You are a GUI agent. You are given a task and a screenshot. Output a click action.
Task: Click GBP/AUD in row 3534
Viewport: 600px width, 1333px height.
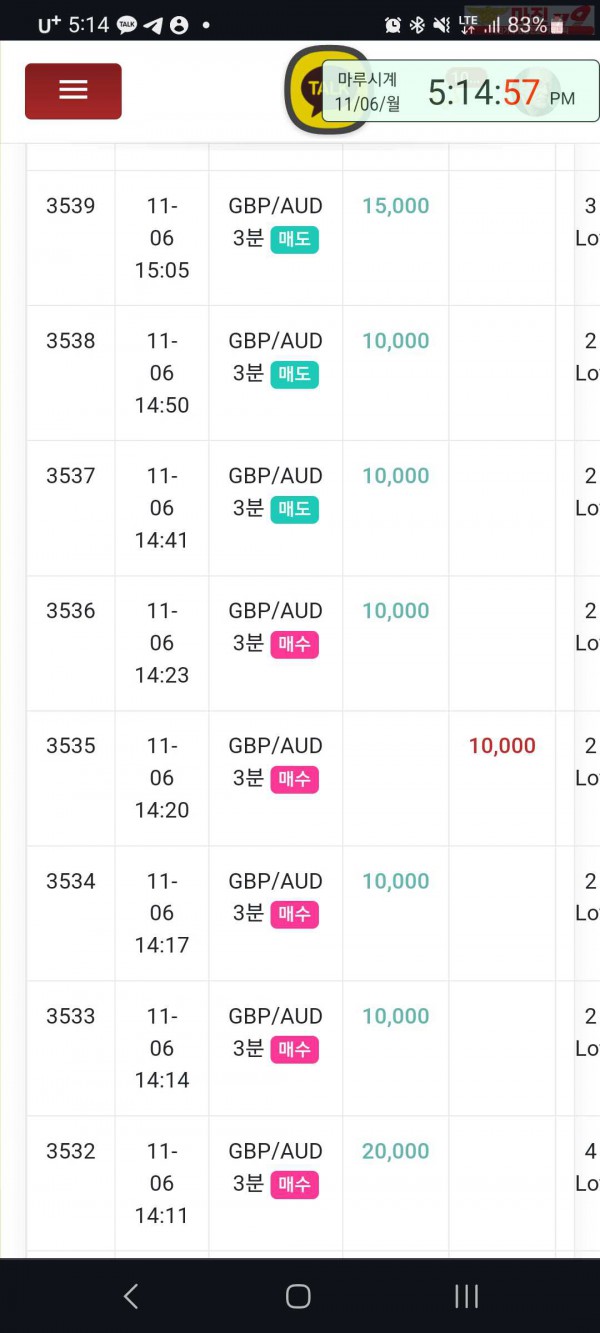coord(276,881)
